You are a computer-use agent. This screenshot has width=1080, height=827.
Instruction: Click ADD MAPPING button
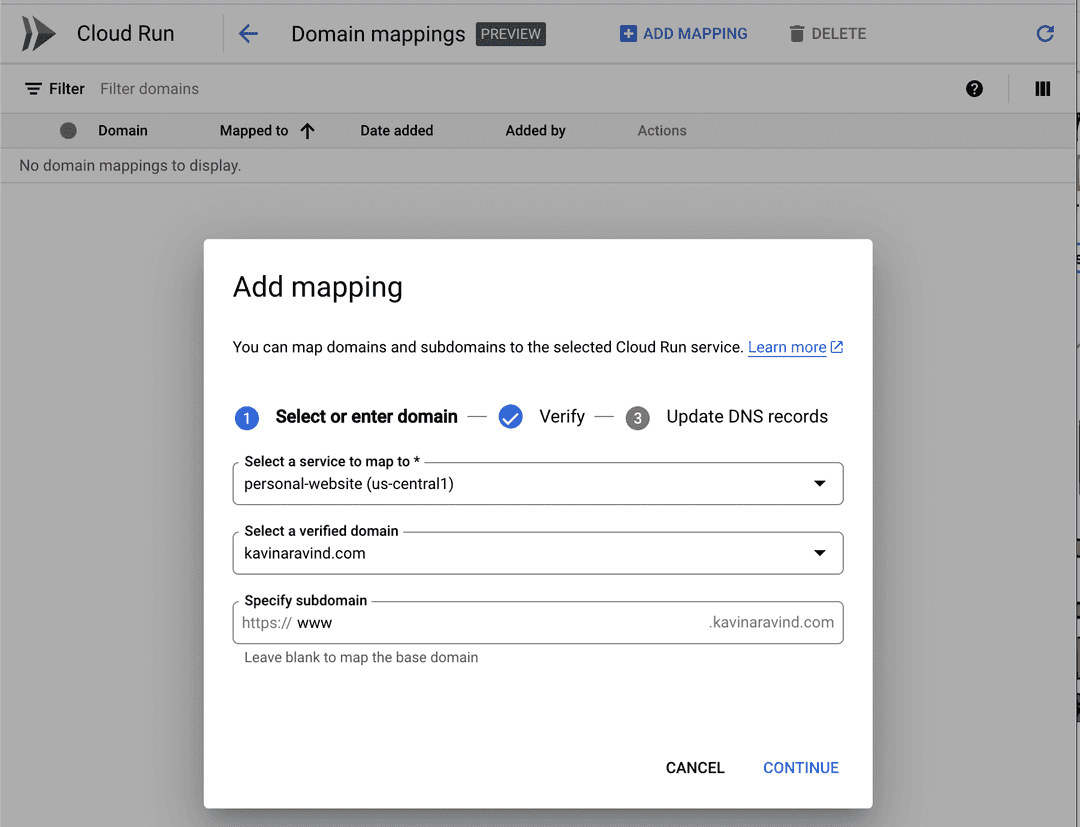683,34
